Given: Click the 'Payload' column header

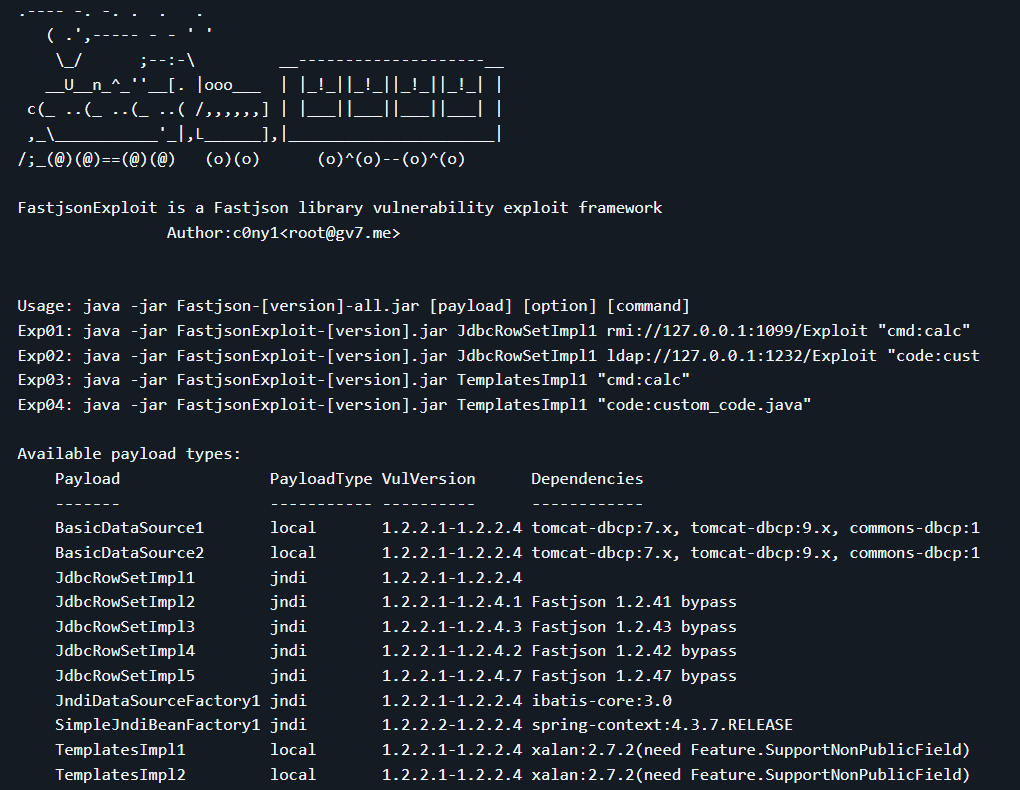Looking at the screenshot, I should click(88, 478).
